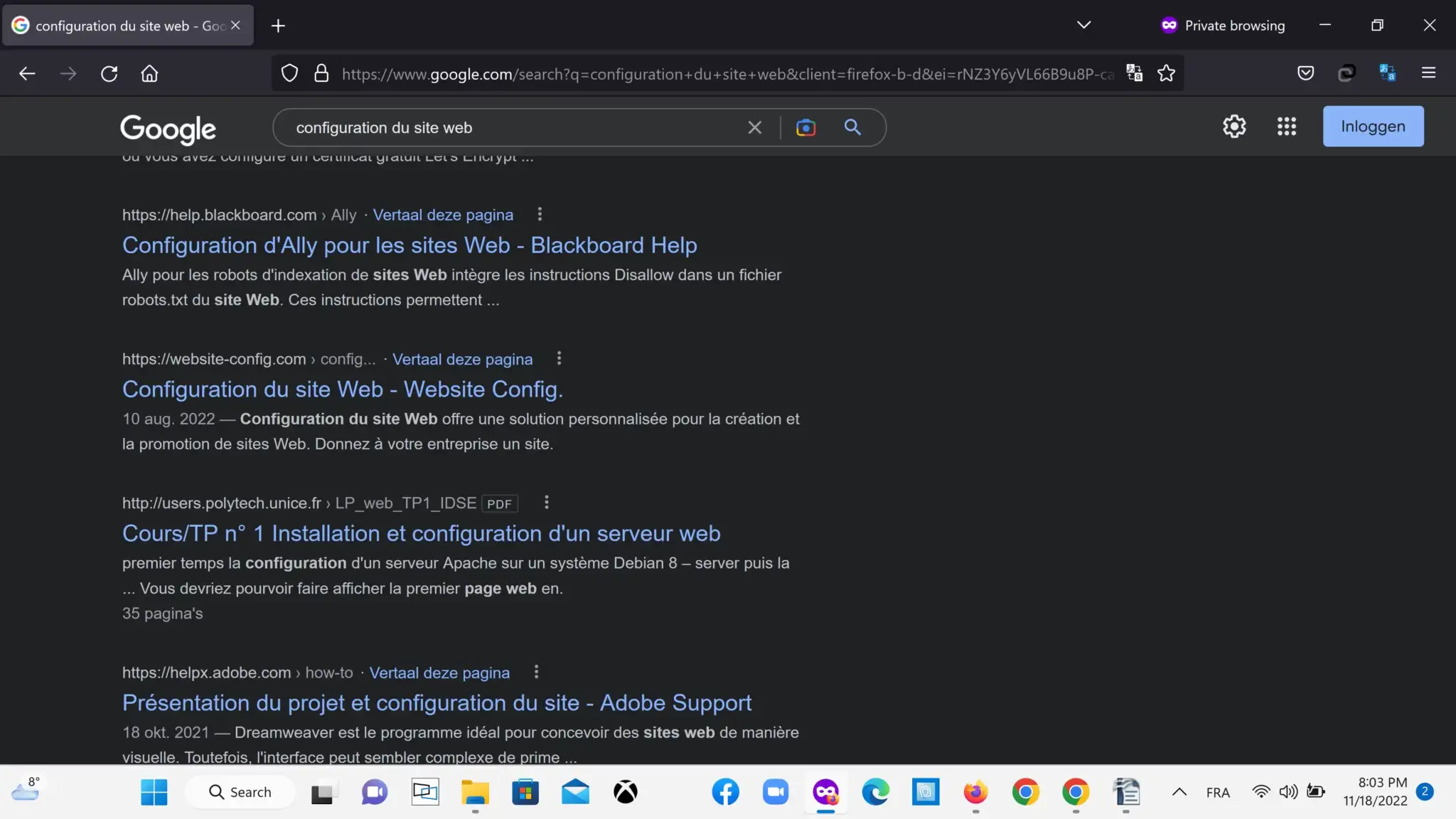Open volume control in system tray
Image resolution: width=1456 pixels, height=819 pixels.
(1288, 791)
